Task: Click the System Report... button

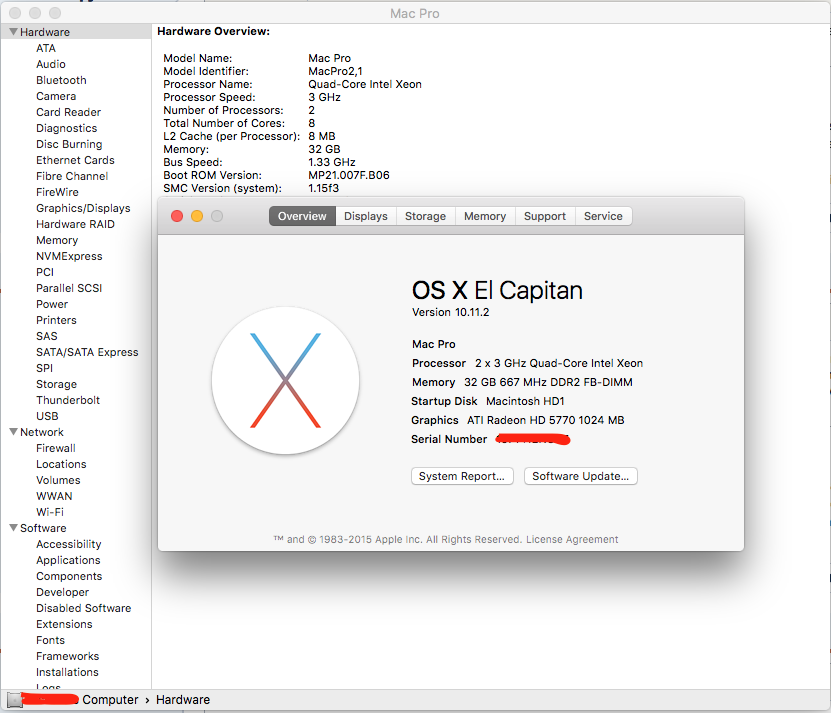Action: (462, 476)
